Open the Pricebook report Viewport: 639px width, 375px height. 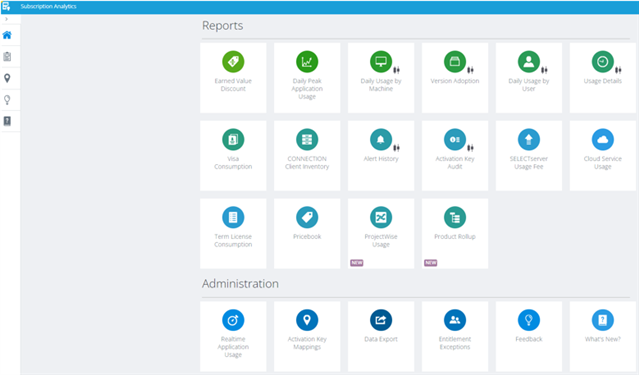[x=307, y=234]
